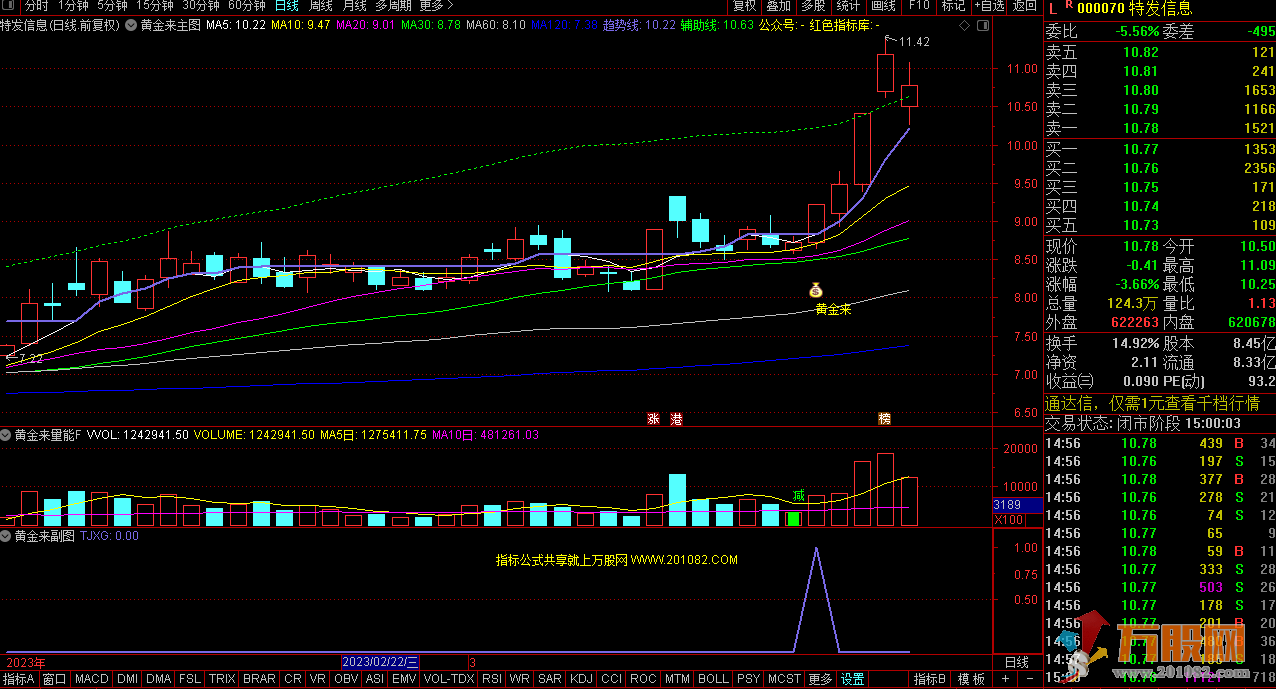Screen dimensions: 1276x689
Task: Switch chart period to 周线
Action: pos(320,6)
